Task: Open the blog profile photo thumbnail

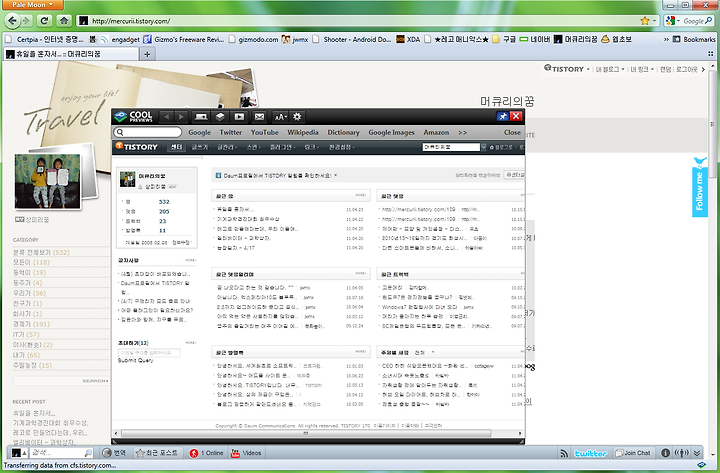Action: (x=47, y=181)
